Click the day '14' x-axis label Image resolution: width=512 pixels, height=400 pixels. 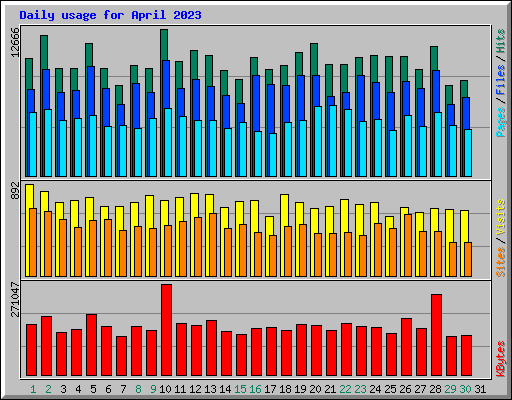tap(225, 389)
